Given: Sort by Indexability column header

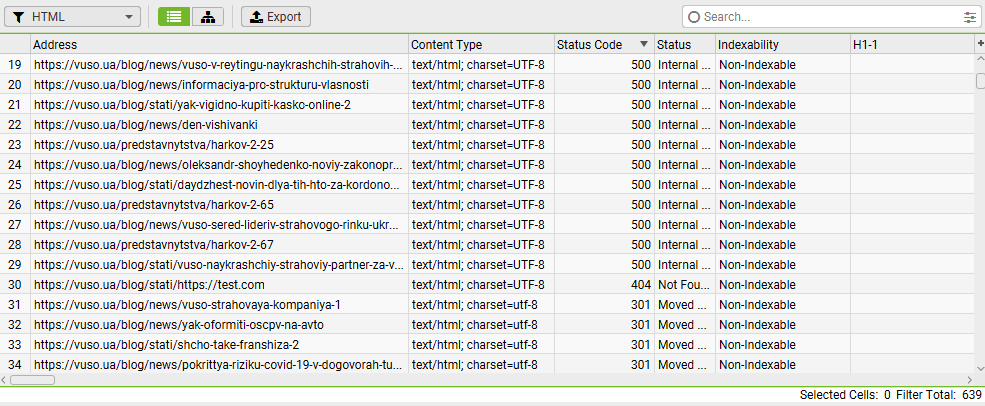Looking at the screenshot, I should click(781, 44).
